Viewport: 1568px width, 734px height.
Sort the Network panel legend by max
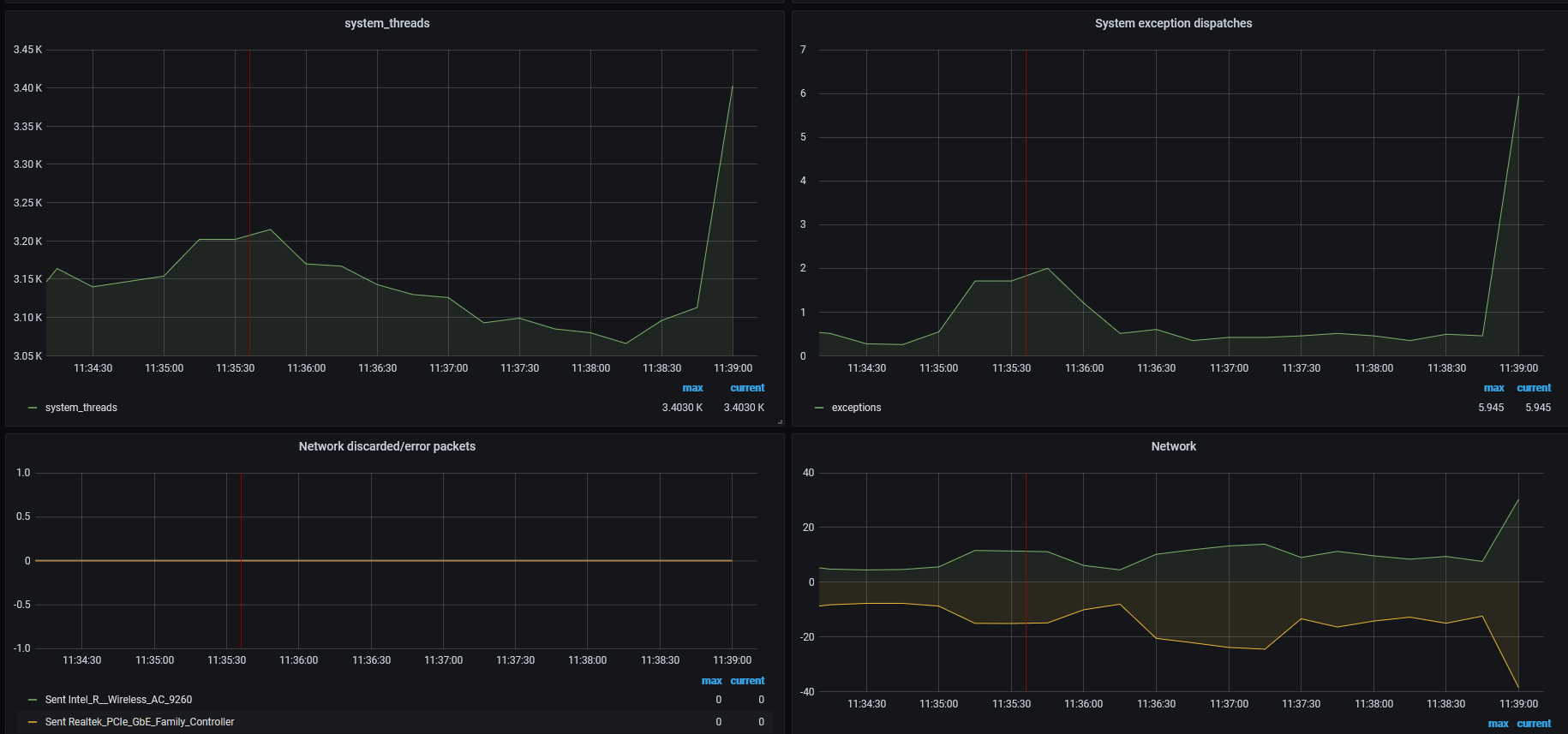pos(1498,724)
